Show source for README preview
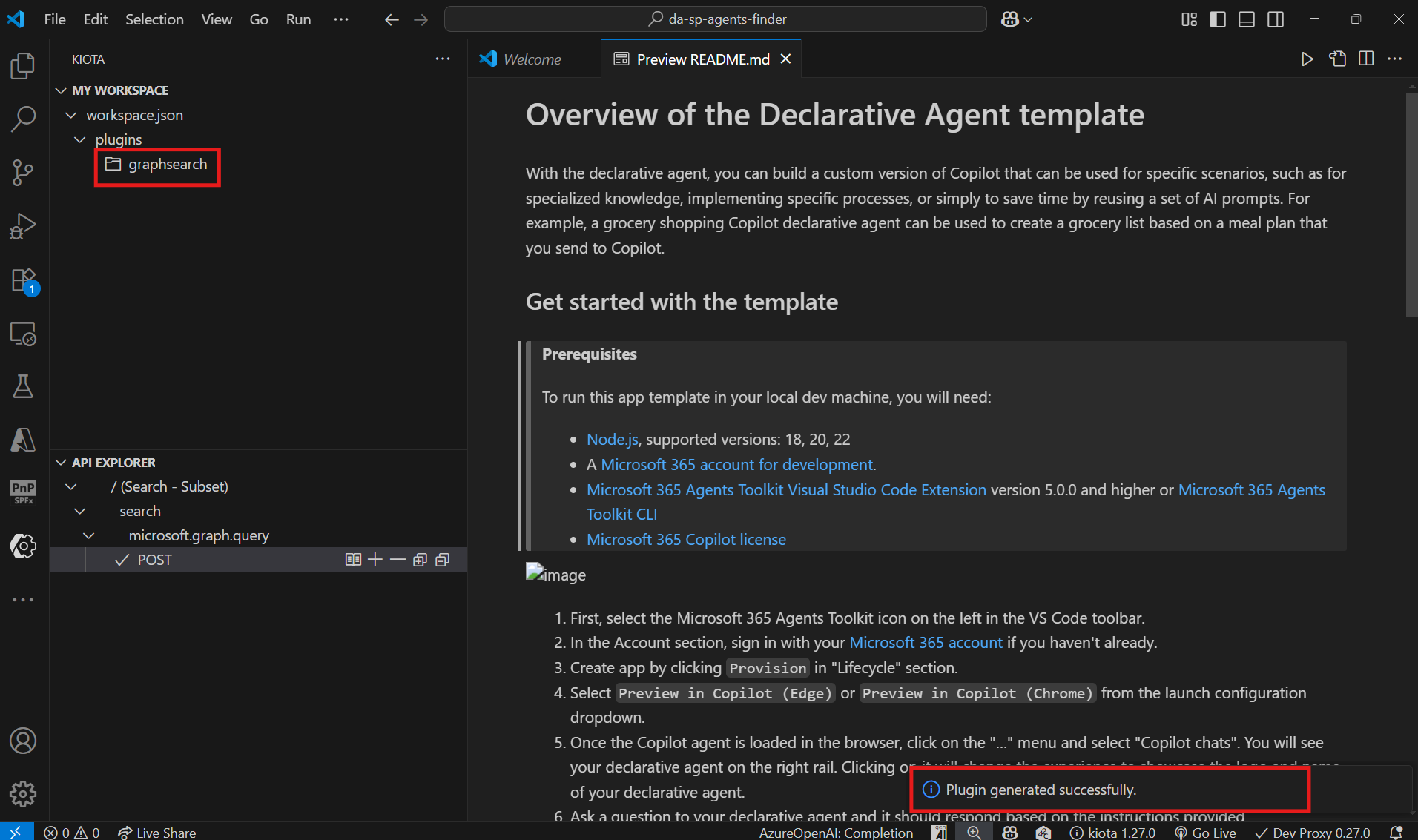The width and height of the screenshot is (1418, 840). click(1337, 59)
